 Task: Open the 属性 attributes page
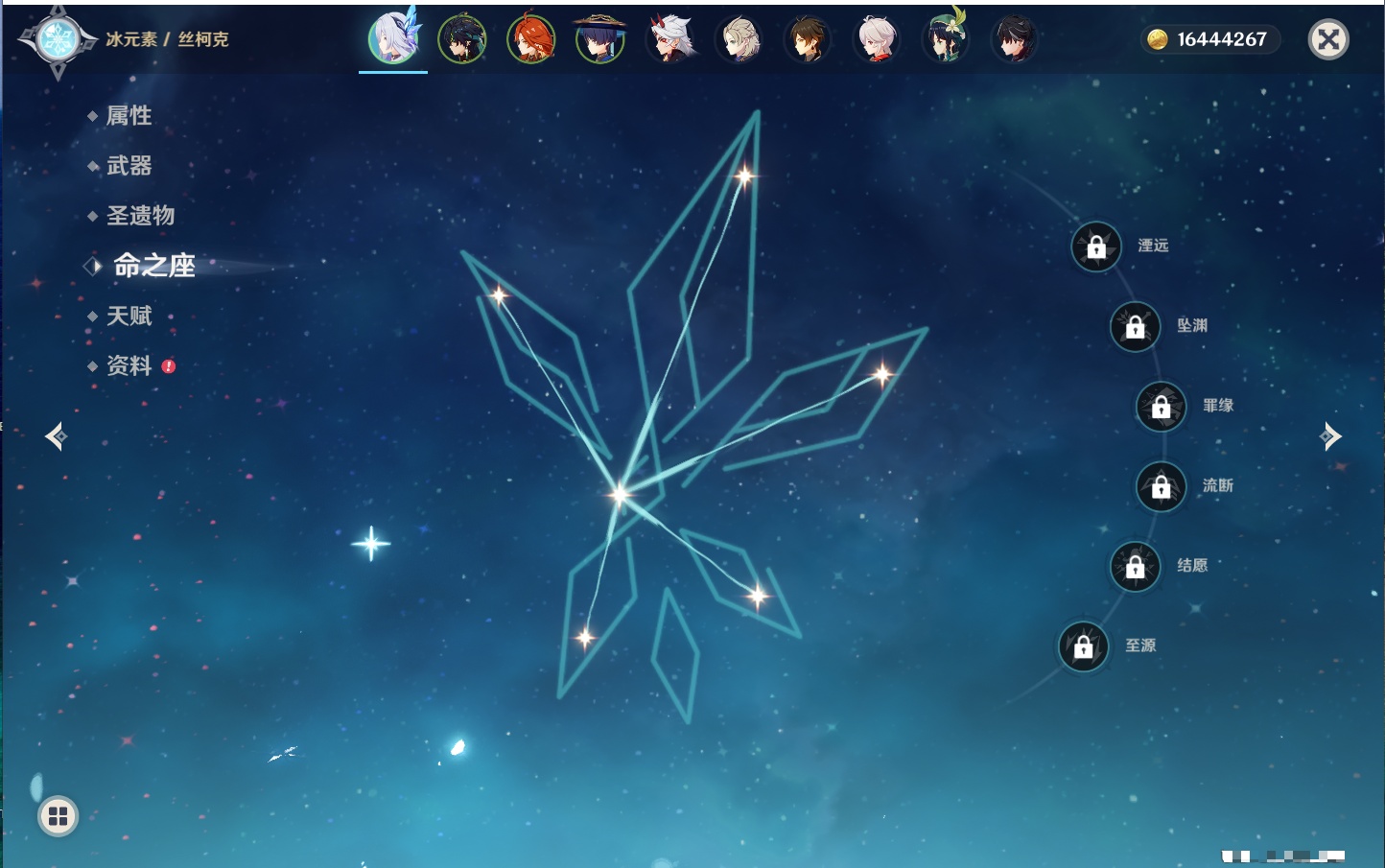(x=129, y=116)
